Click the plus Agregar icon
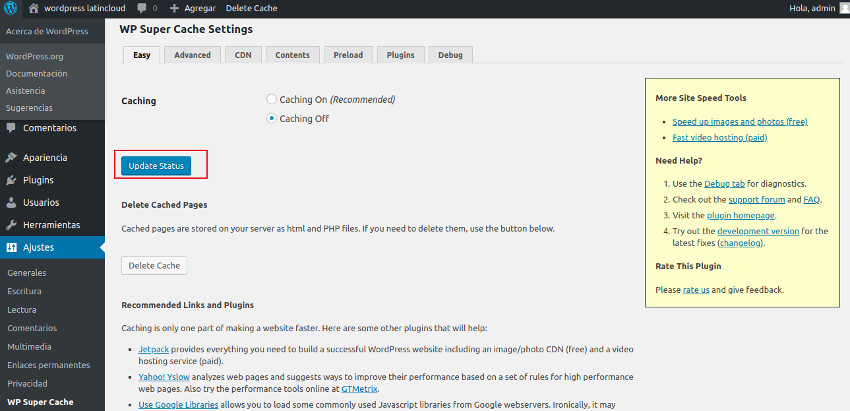Viewport: 850px width, 411px height. [x=174, y=8]
